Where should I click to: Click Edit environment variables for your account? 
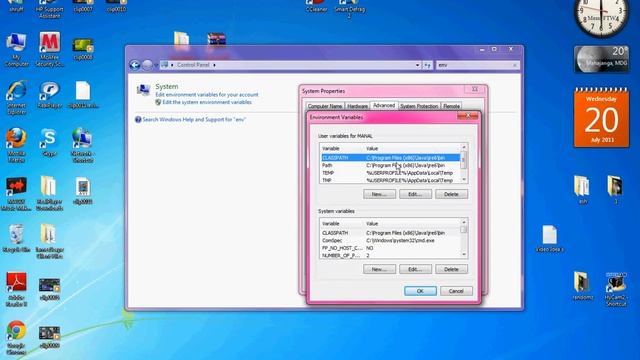[x=207, y=95]
